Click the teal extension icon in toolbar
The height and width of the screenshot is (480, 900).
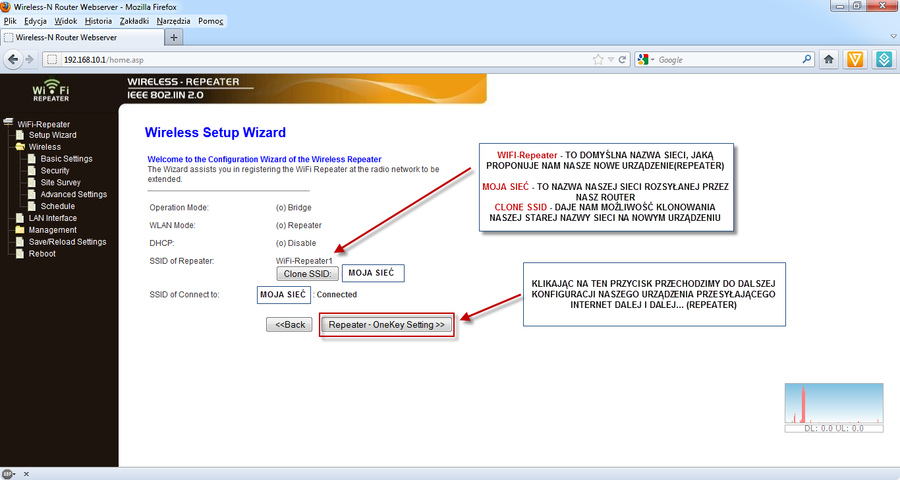[x=884, y=59]
